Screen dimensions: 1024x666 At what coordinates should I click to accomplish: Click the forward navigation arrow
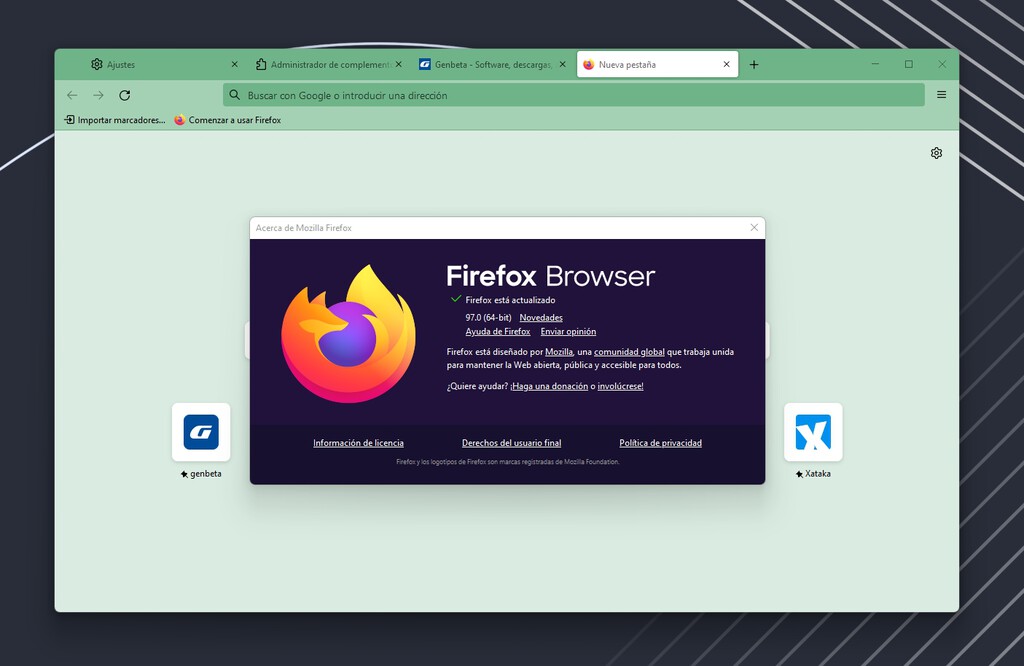(98, 95)
